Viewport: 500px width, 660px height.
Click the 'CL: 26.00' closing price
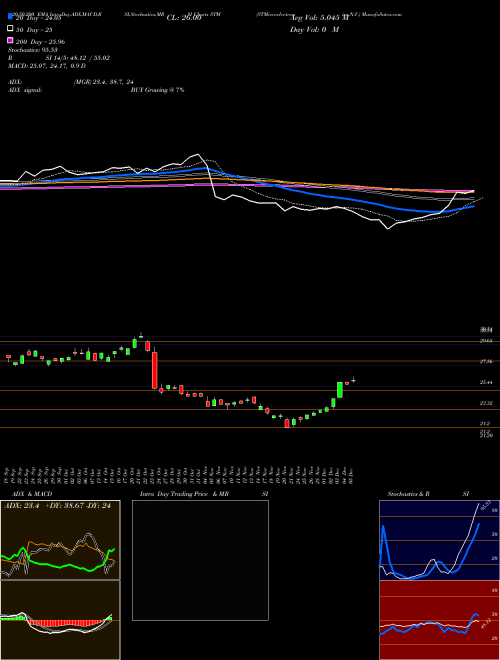(184, 18)
